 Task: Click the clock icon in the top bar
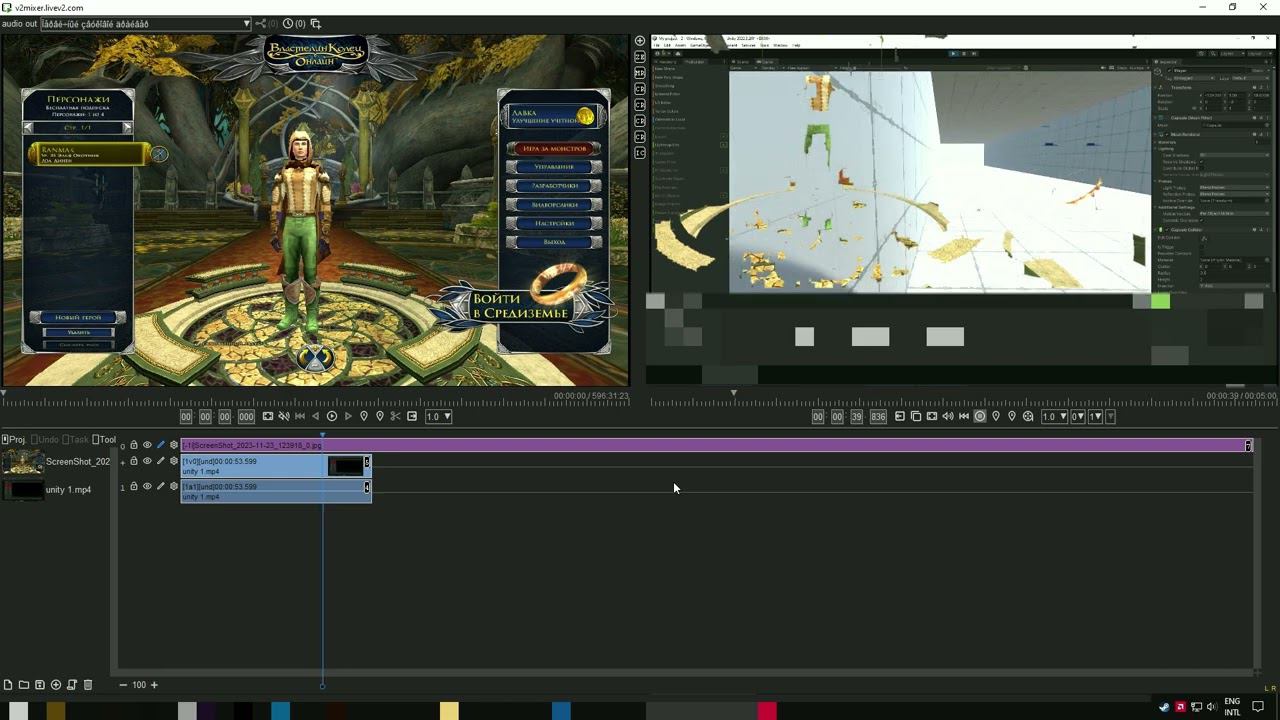click(288, 24)
